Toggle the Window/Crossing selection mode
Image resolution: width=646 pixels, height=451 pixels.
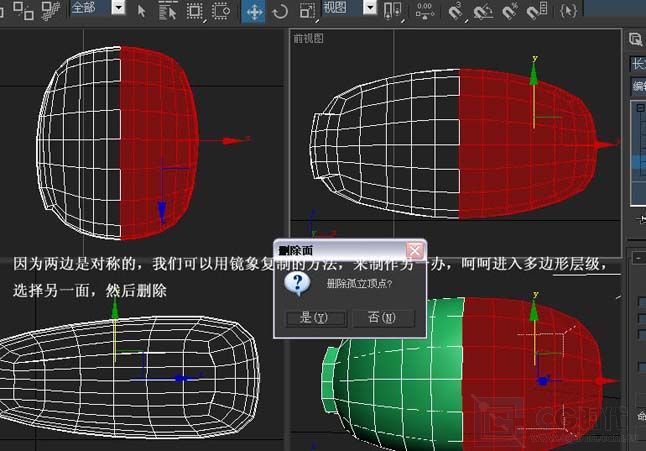(221, 11)
